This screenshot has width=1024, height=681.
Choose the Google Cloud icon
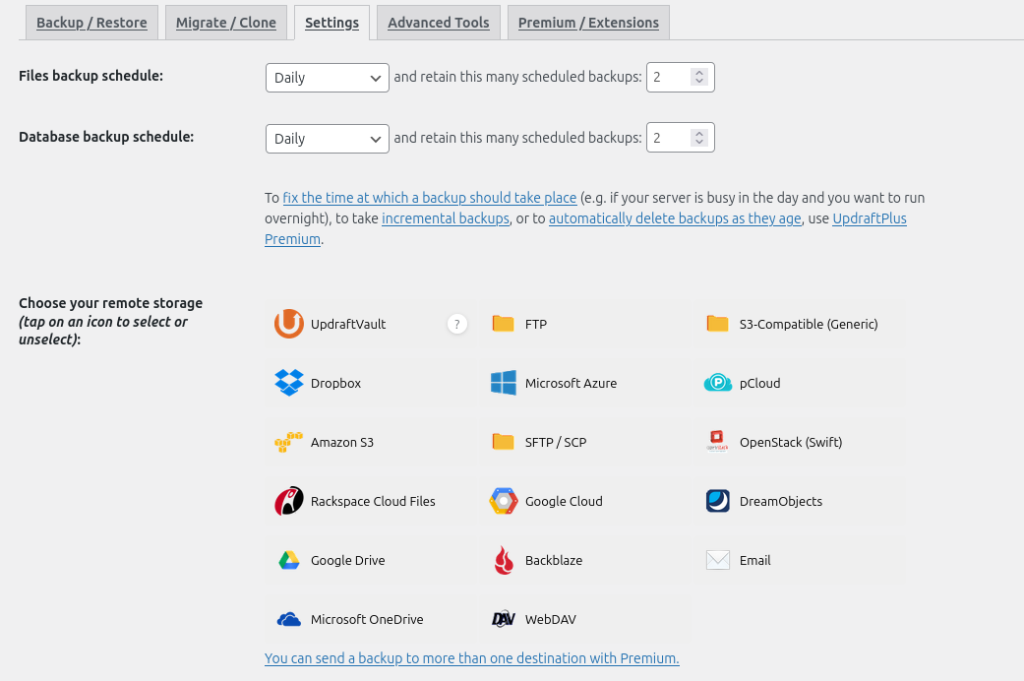pos(503,501)
